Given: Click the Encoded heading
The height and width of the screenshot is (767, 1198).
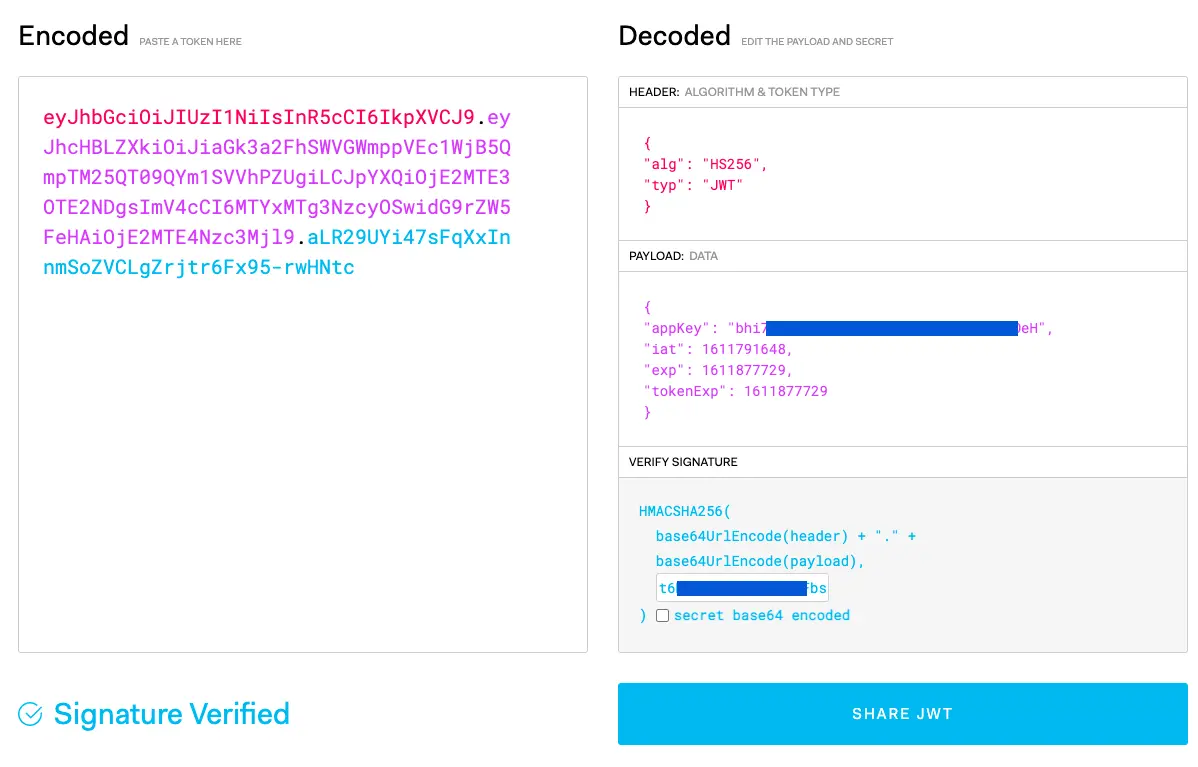Looking at the screenshot, I should (x=73, y=36).
